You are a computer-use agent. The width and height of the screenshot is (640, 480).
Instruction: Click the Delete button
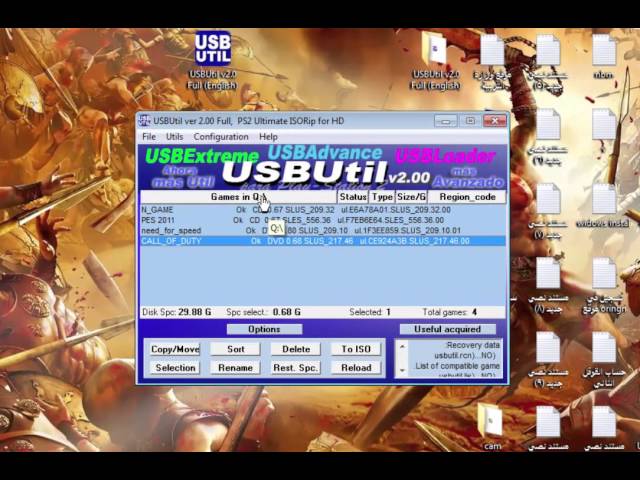click(x=296, y=349)
